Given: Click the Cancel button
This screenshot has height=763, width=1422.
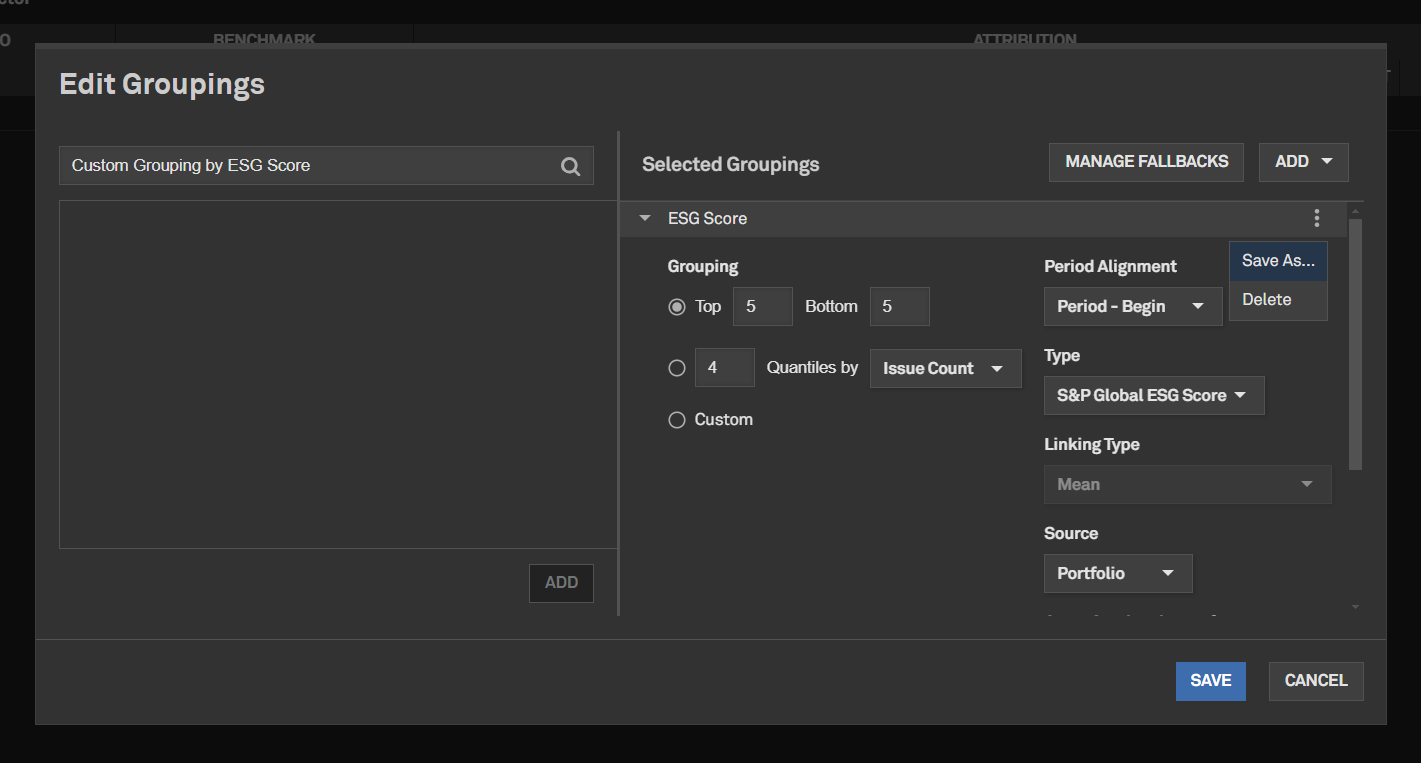Looking at the screenshot, I should click(1315, 681).
